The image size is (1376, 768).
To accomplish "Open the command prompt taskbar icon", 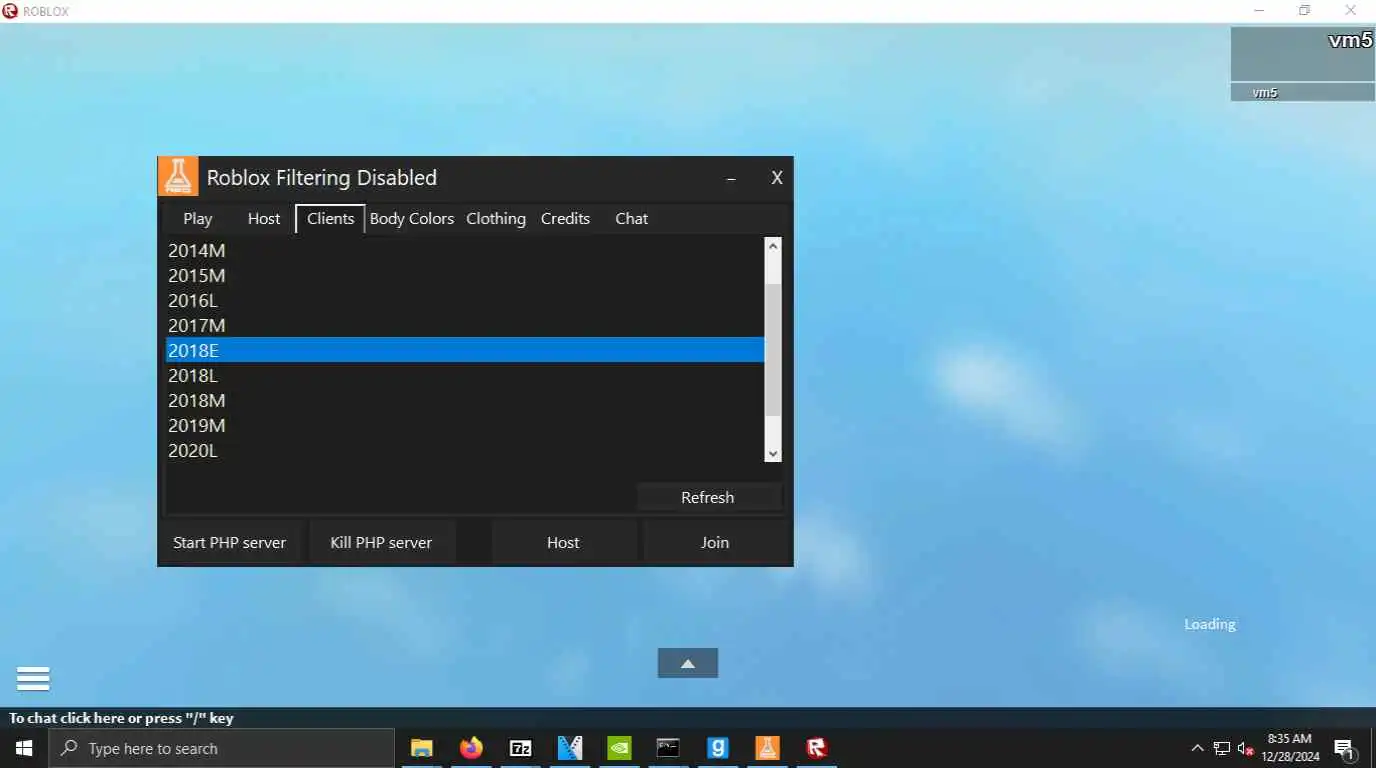I will 668,748.
